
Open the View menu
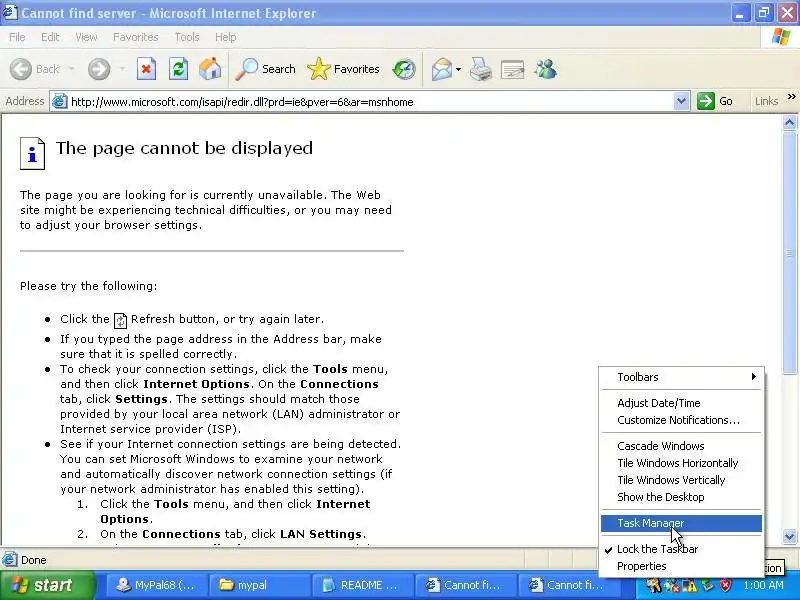coord(86,37)
